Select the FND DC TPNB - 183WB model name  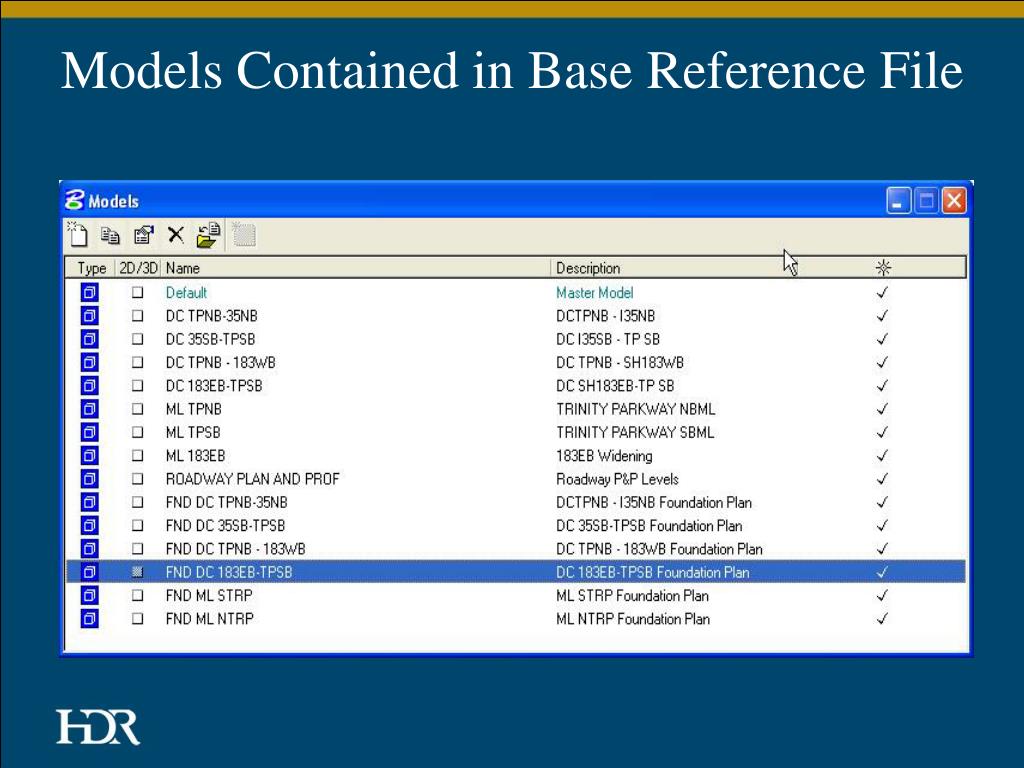pos(236,549)
